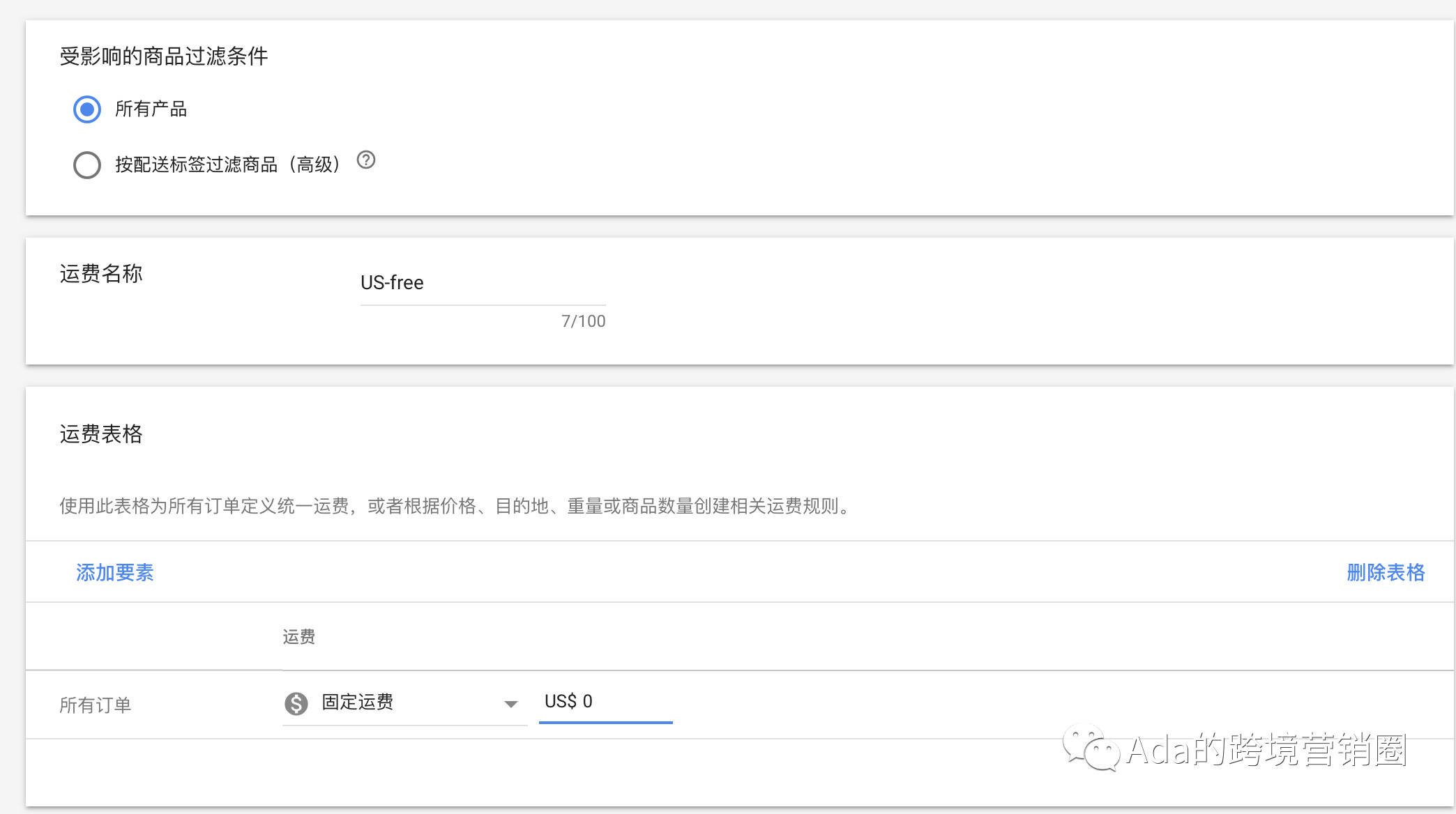Open the 固定运费 dropdown

point(390,702)
